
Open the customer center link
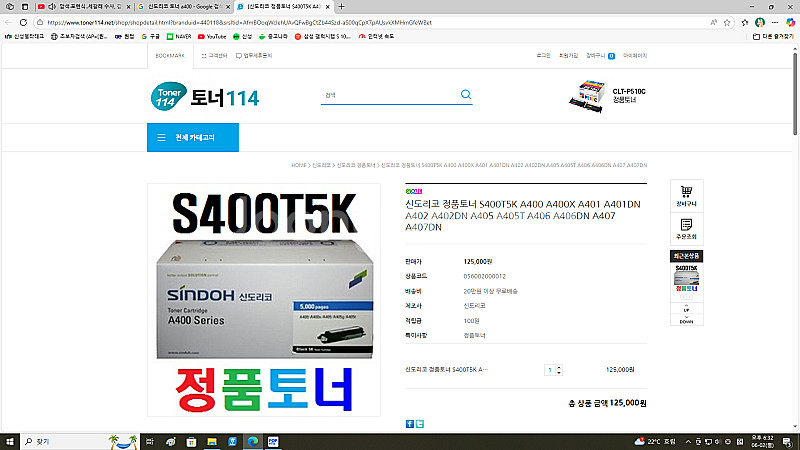point(214,56)
